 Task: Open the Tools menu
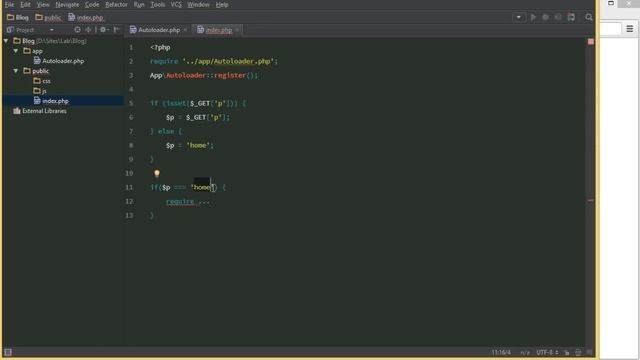(158, 4)
